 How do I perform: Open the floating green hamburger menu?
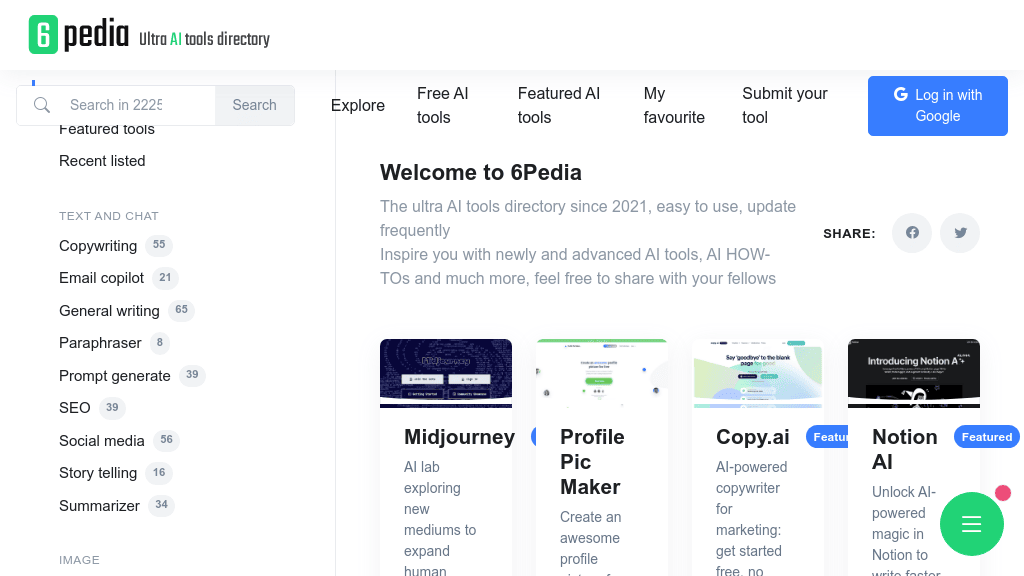pos(971,523)
